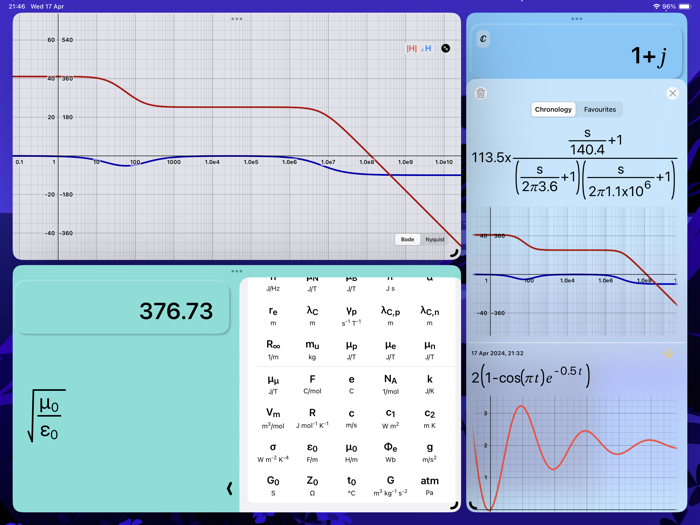Insert Compton wavelength λC constant

pyautogui.click(x=312, y=316)
